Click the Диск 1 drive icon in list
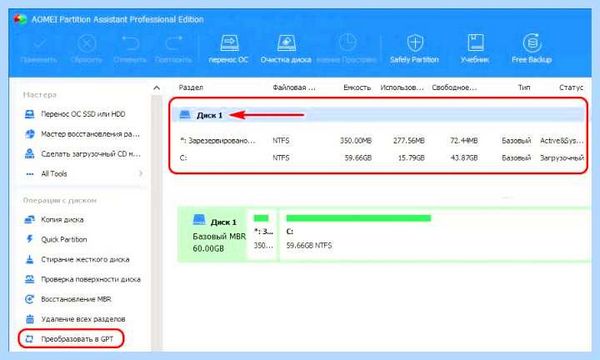 tap(185, 114)
